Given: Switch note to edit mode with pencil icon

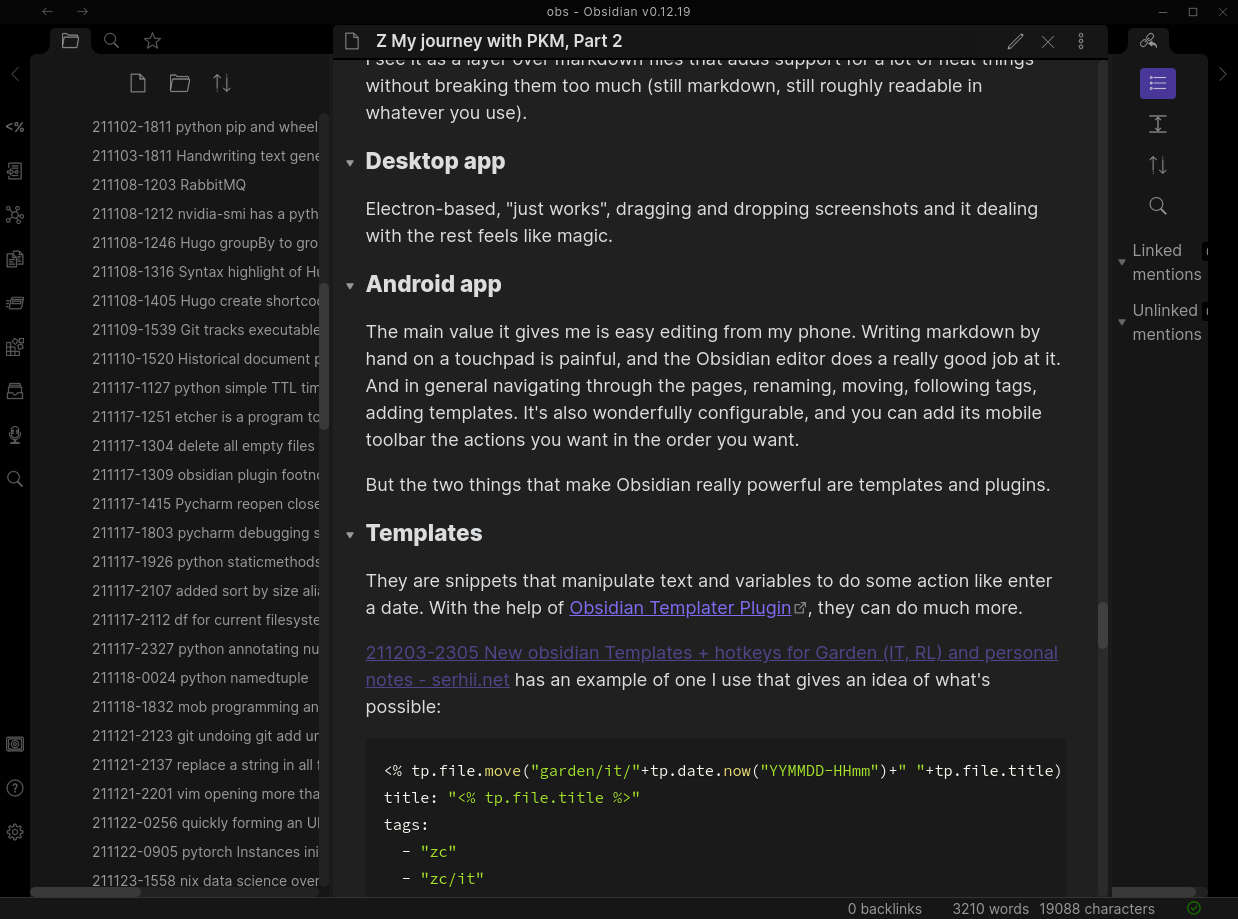Looking at the screenshot, I should tap(1015, 41).
